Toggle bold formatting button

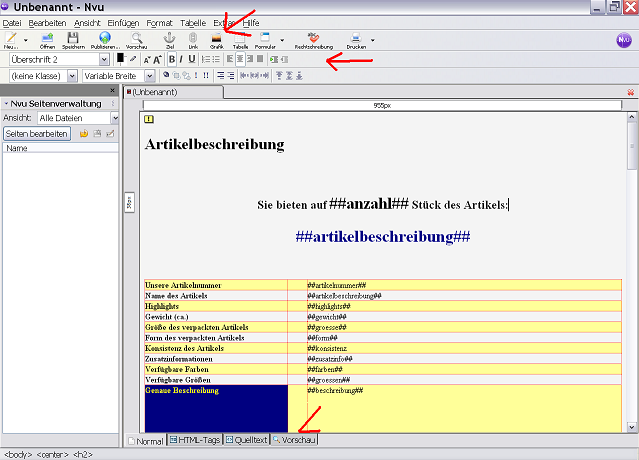[171, 59]
